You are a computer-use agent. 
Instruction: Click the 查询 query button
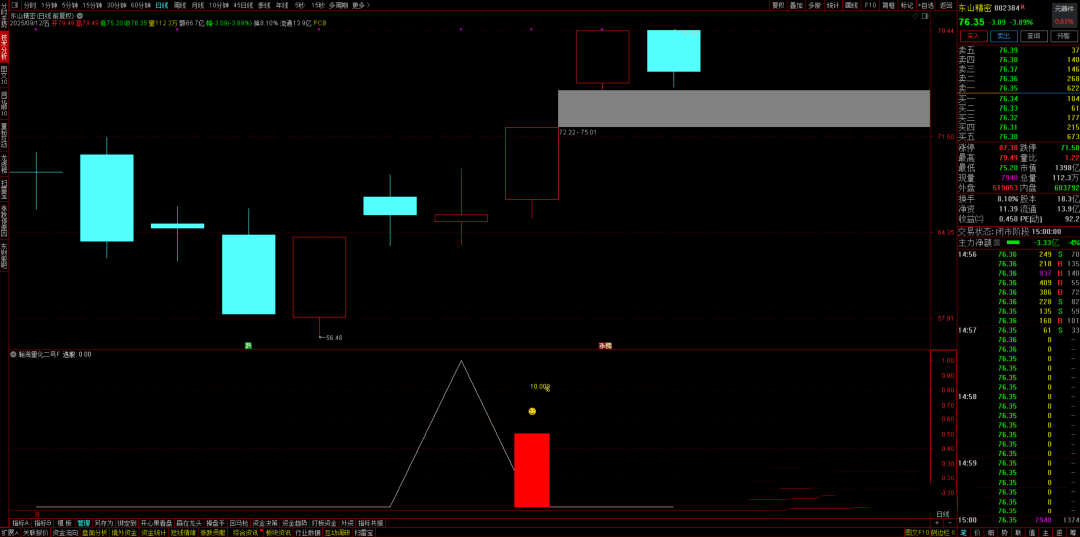click(1034, 36)
